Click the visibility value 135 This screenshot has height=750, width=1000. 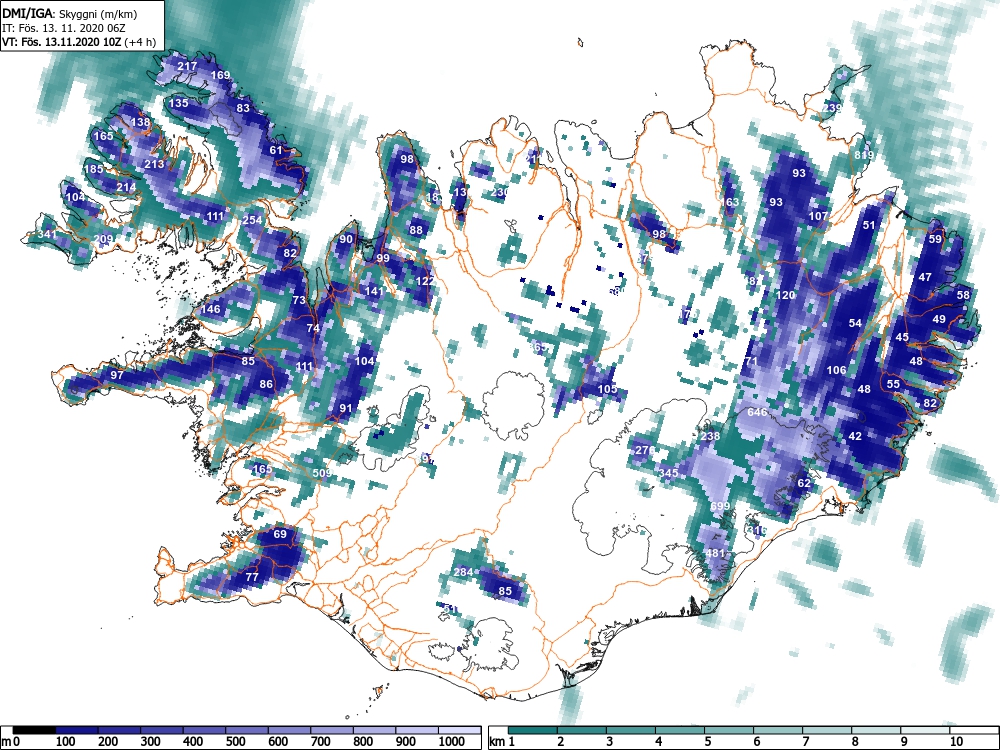[179, 103]
